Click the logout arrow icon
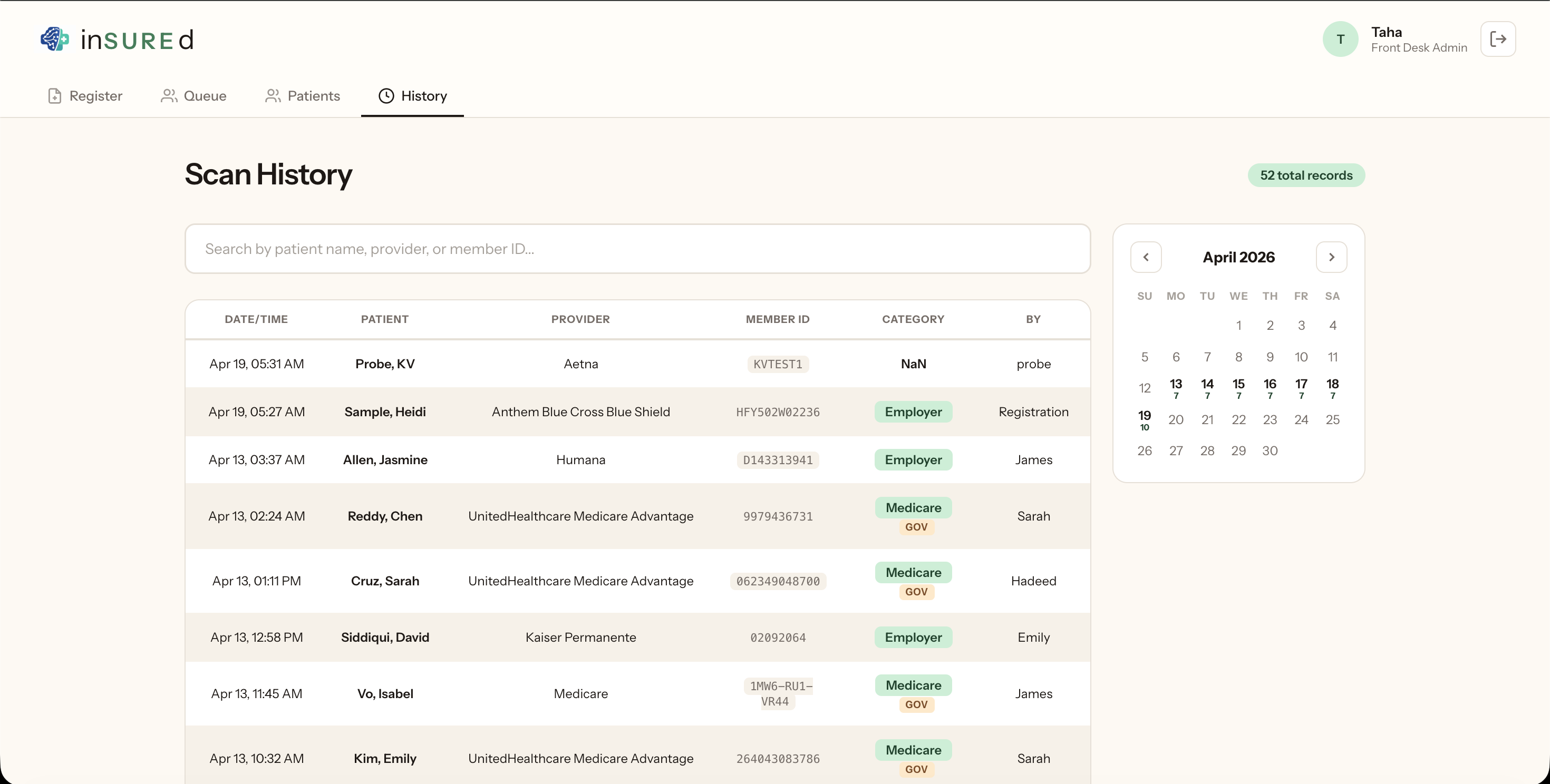Image resolution: width=1550 pixels, height=784 pixels. click(x=1498, y=39)
